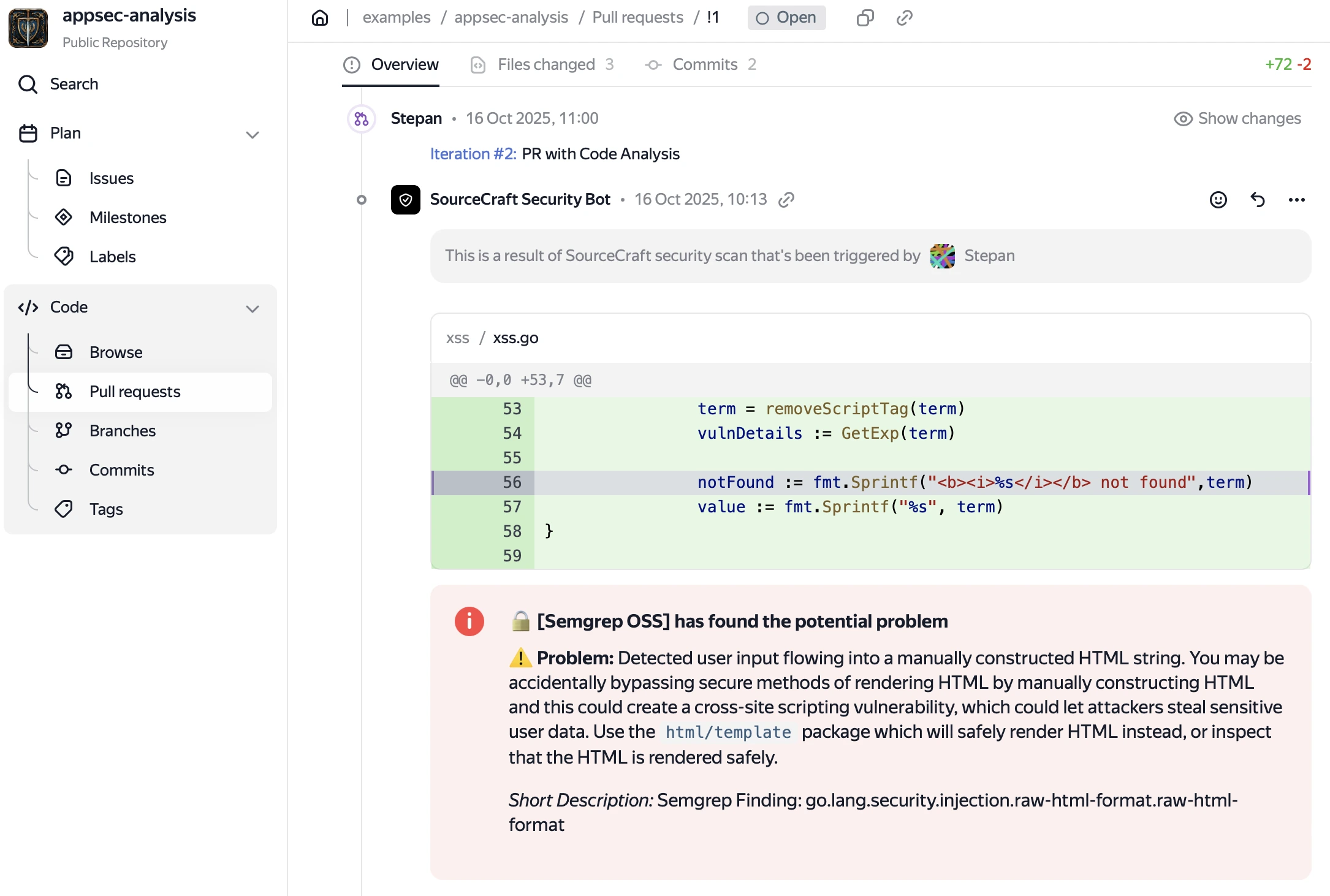The image size is (1330, 896).
Task: Click the appsec-analysis repository avatar
Action: click(28, 28)
